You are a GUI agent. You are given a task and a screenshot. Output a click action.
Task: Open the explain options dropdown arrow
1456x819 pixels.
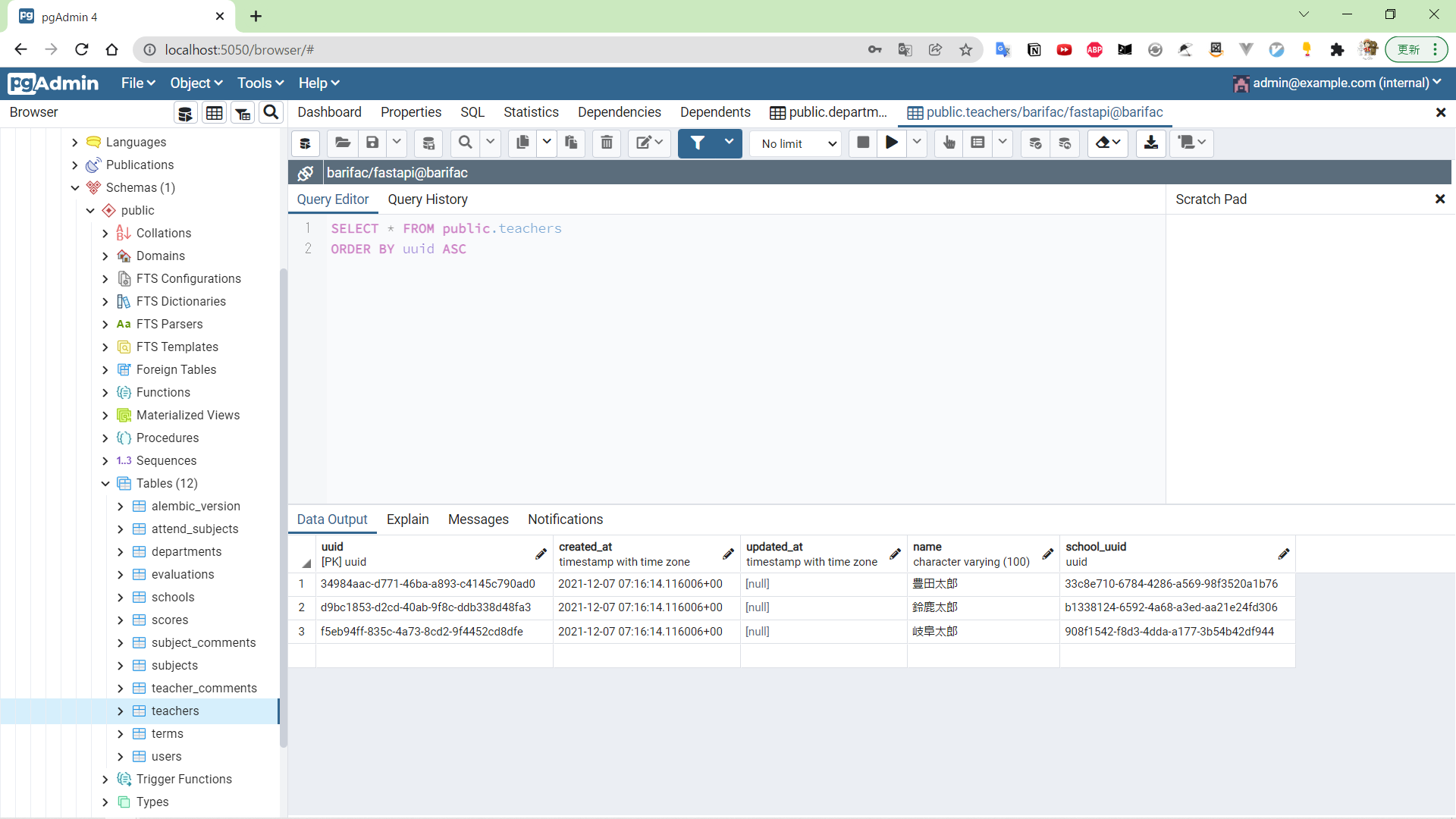(x=1003, y=143)
